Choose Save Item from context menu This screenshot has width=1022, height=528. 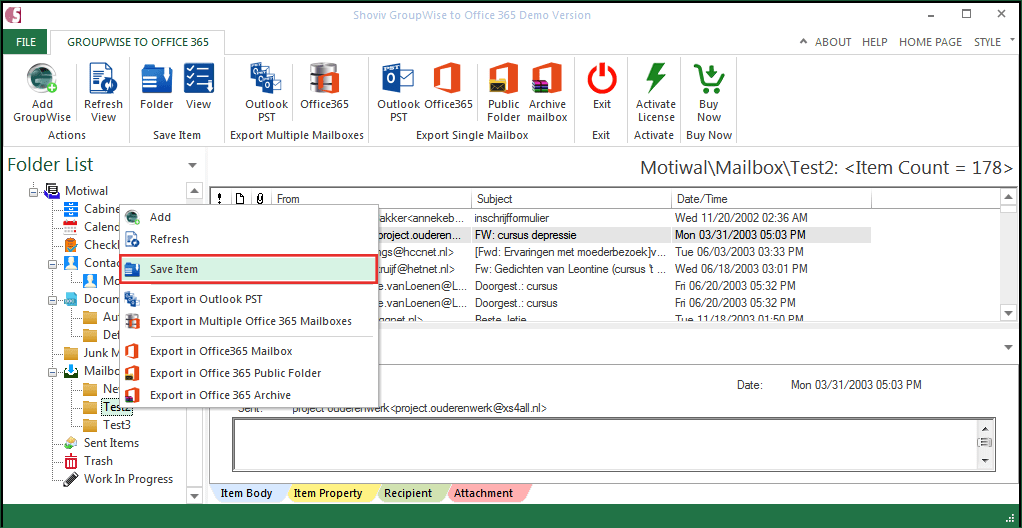[x=174, y=269]
